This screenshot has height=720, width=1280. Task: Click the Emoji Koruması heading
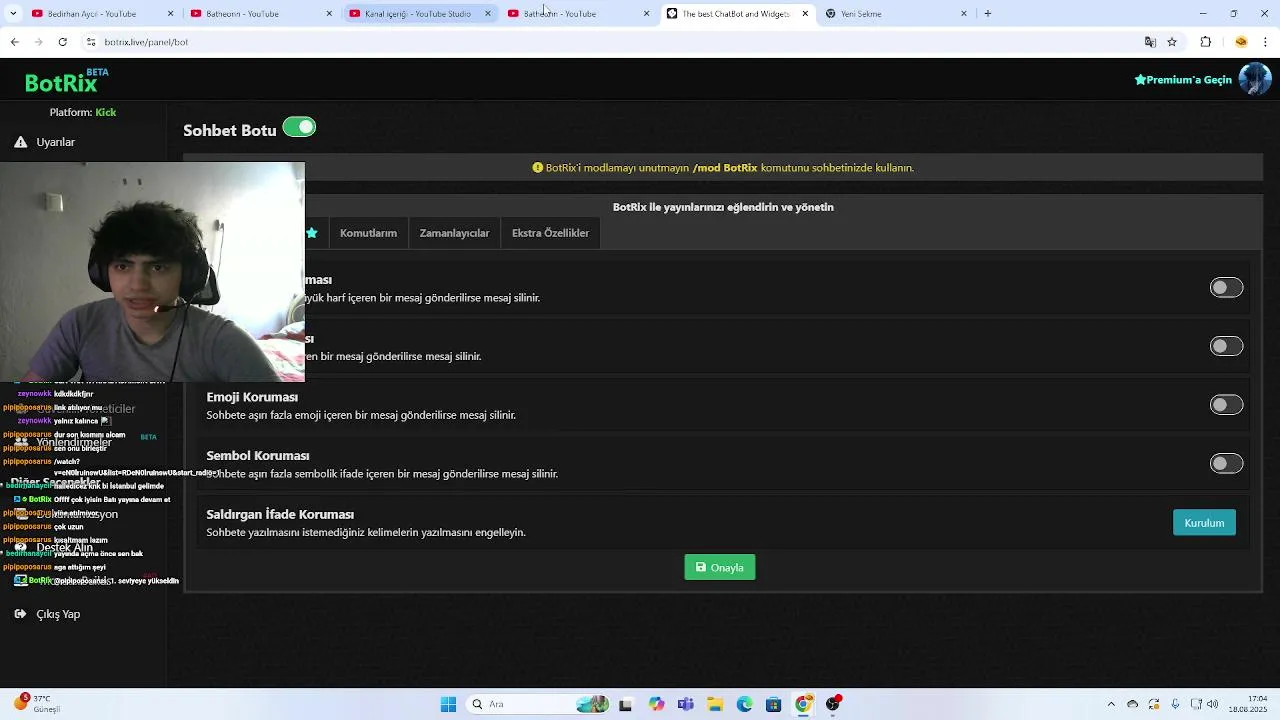pos(252,397)
